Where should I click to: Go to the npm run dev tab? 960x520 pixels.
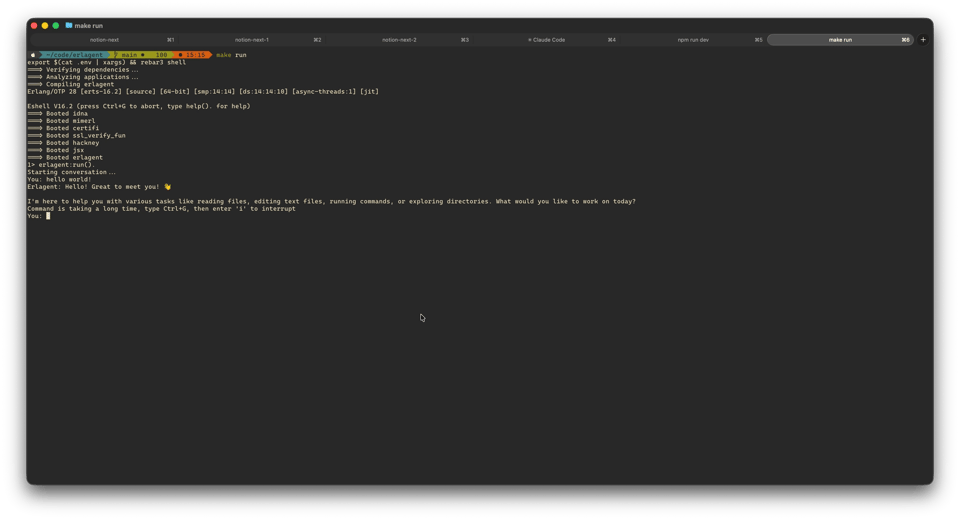coord(693,40)
